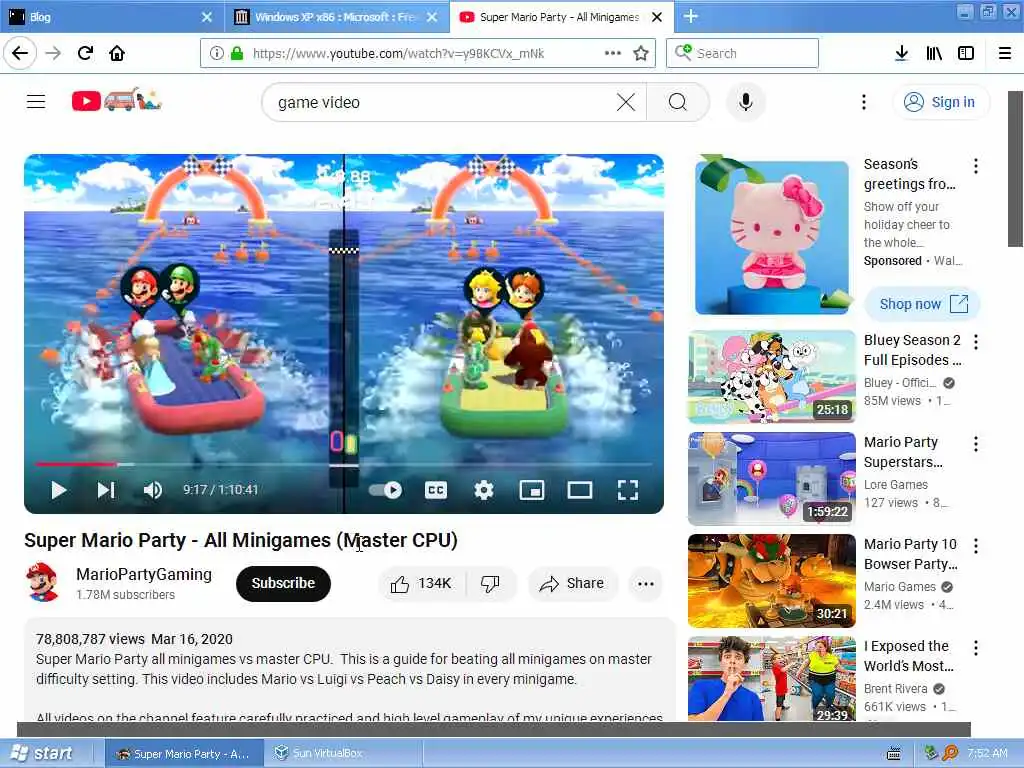Click the Shop now ad button
1024x768 pixels.
922,304
